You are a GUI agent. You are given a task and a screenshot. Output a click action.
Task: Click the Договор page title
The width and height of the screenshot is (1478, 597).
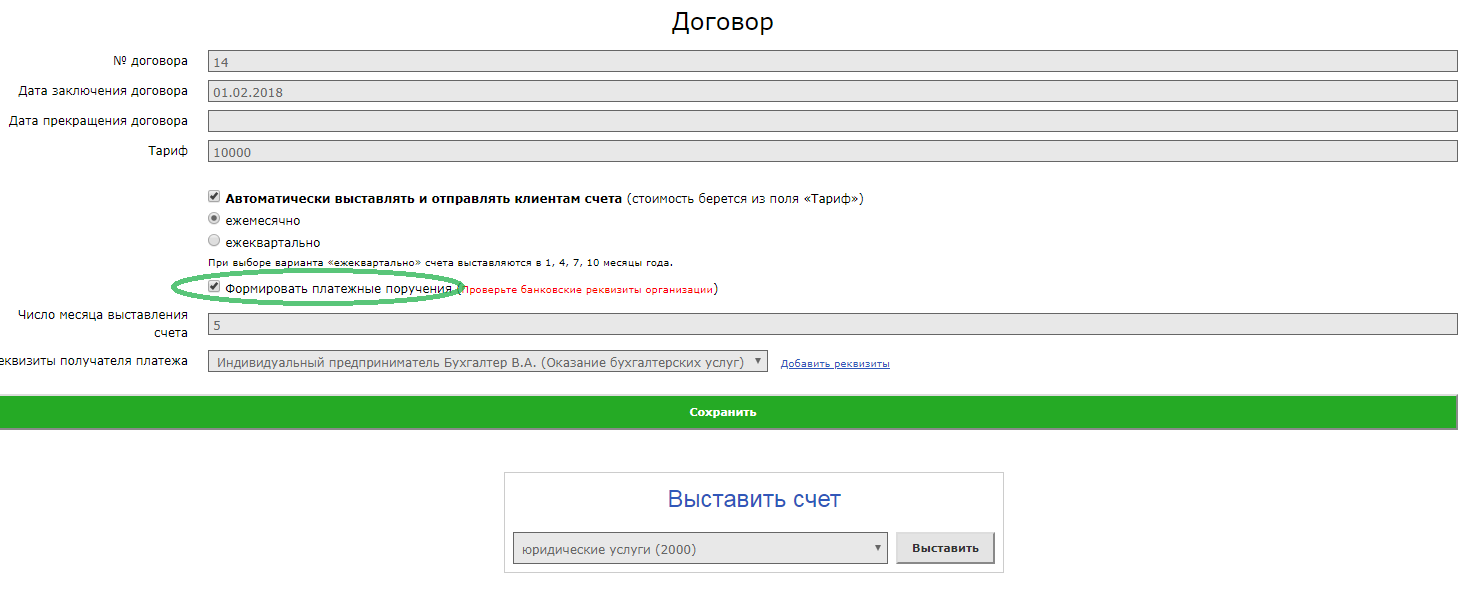click(x=722, y=22)
